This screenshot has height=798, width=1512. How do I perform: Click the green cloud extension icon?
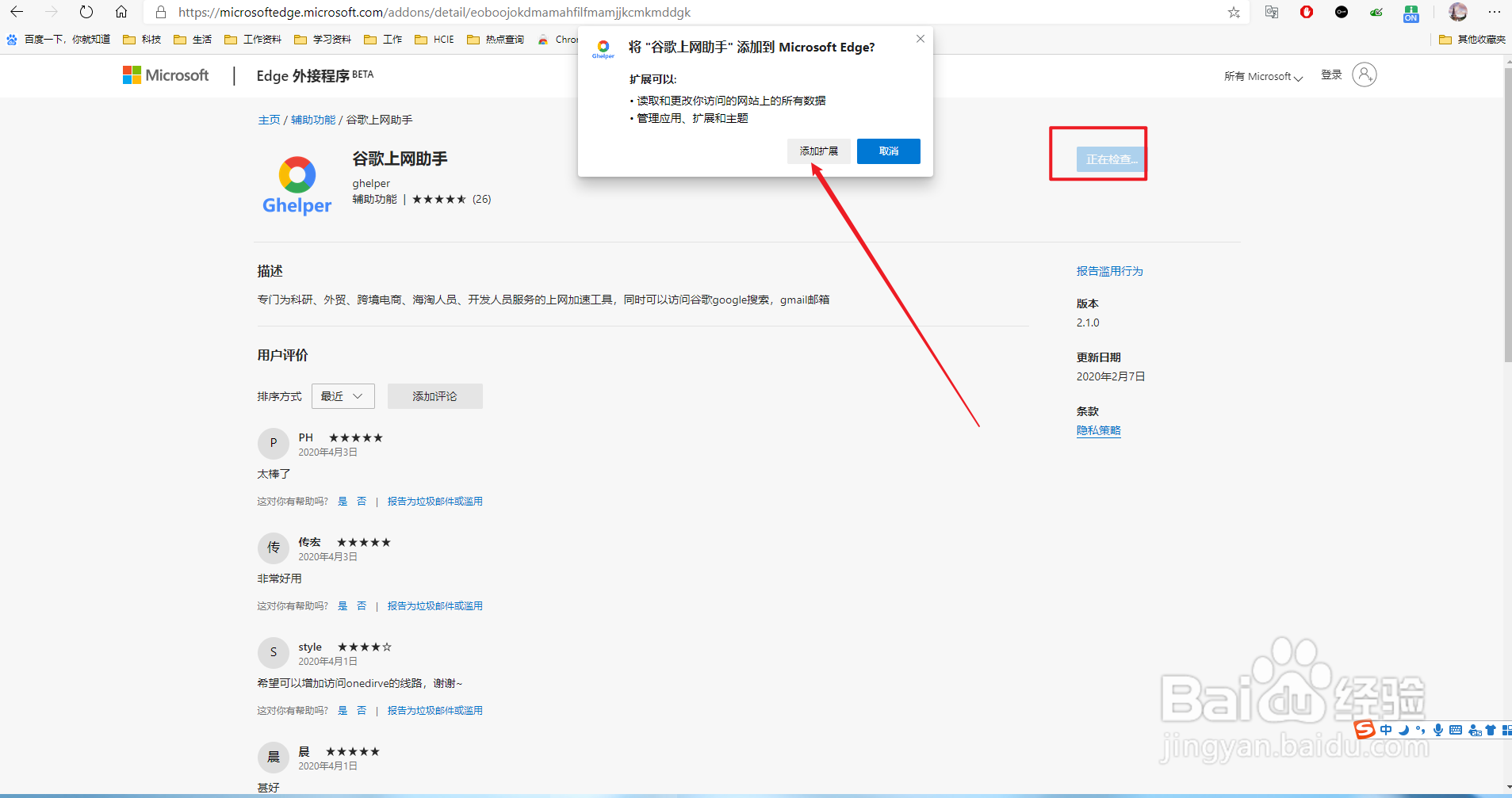[1376, 12]
